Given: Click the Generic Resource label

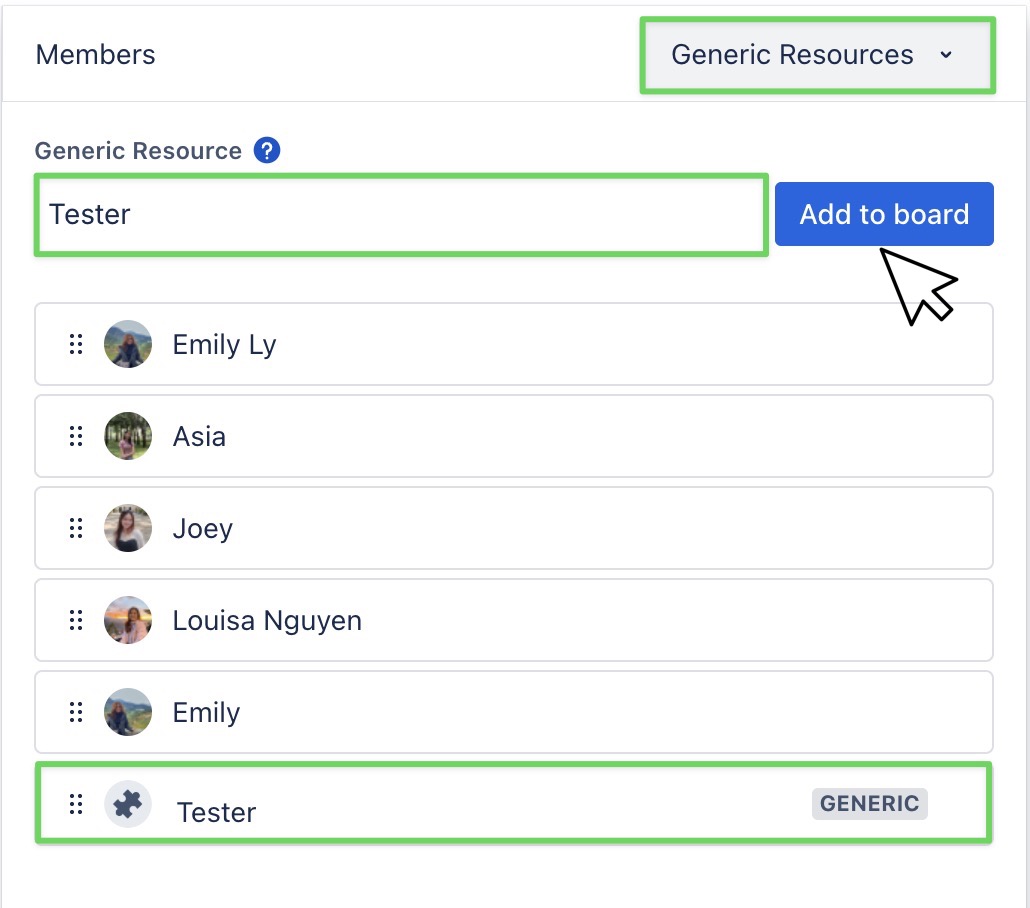Looking at the screenshot, I should [x=138, y=150].
